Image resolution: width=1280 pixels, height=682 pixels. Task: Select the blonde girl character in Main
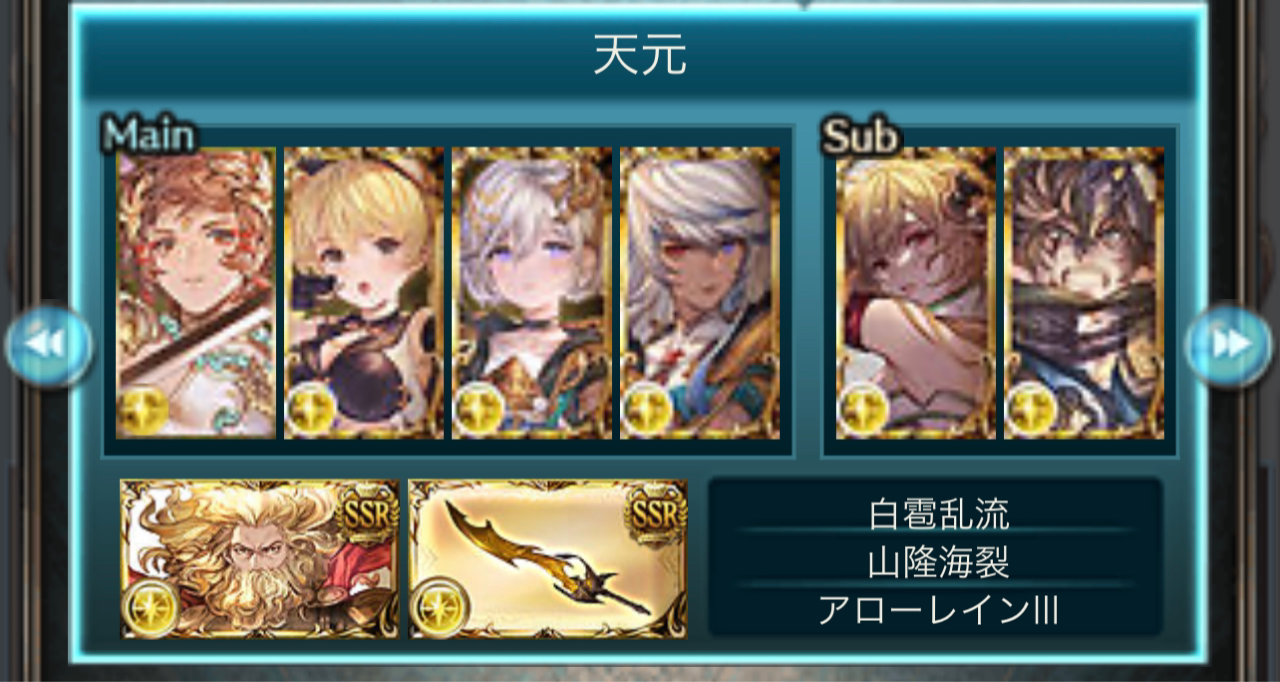364,293
